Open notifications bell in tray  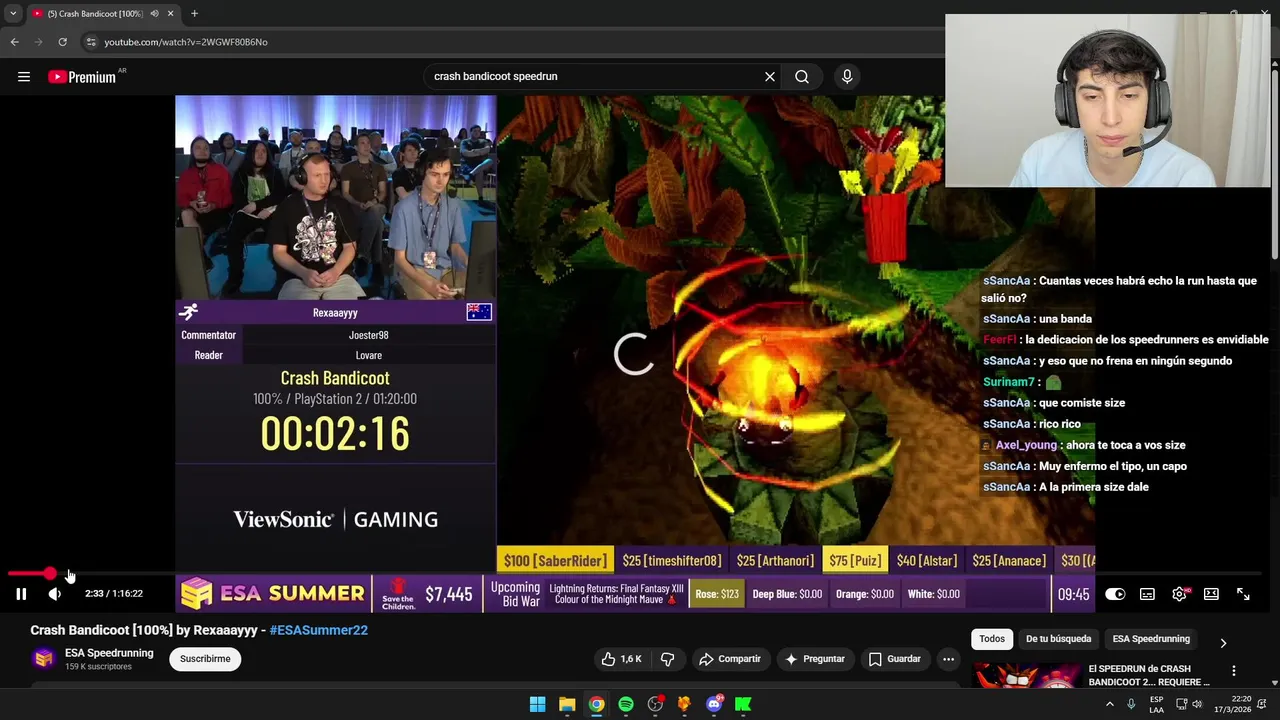click(1262, 704)
